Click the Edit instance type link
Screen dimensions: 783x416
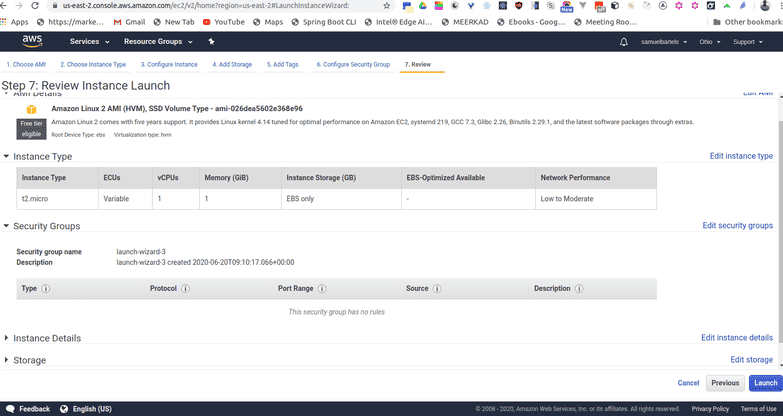coord(741,156)
